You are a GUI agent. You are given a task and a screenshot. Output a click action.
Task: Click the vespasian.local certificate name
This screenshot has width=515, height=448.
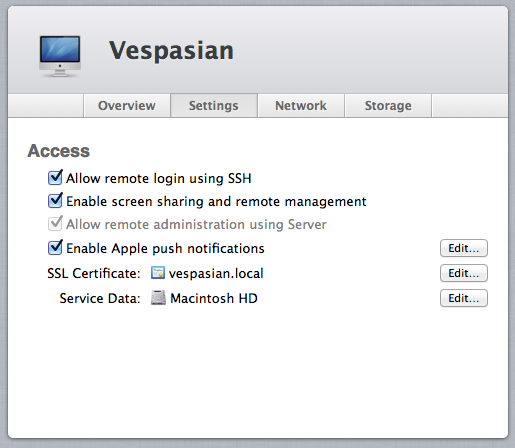(216, 273)
